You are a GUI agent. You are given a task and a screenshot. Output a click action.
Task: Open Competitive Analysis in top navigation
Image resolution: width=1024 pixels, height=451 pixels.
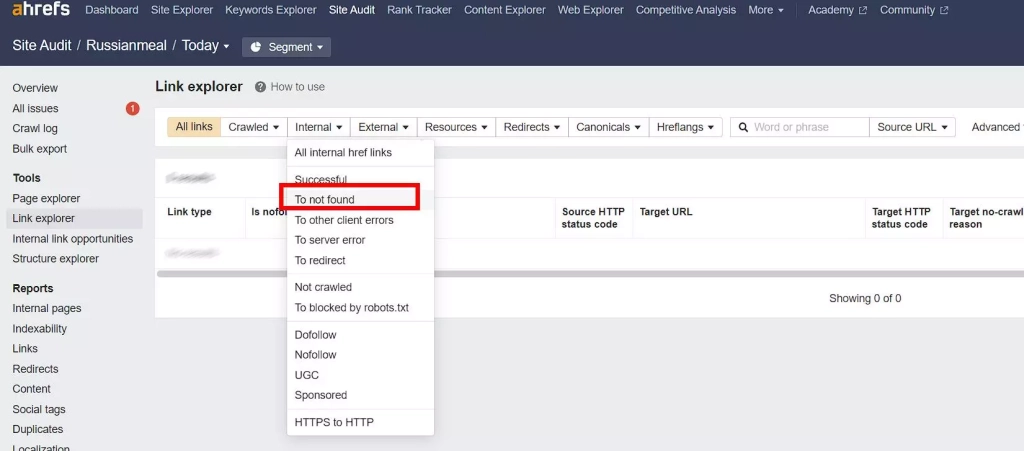pos(686,10)
